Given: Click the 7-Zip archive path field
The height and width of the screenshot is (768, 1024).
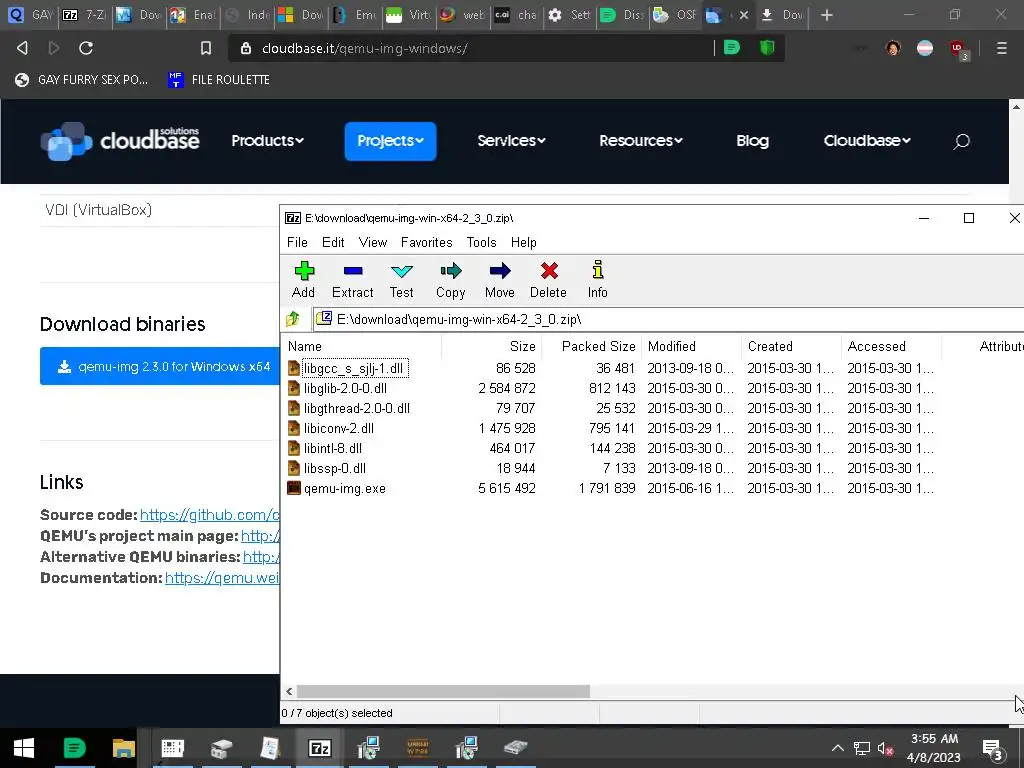Looking at the screenshot, I should tap(668, 319).
